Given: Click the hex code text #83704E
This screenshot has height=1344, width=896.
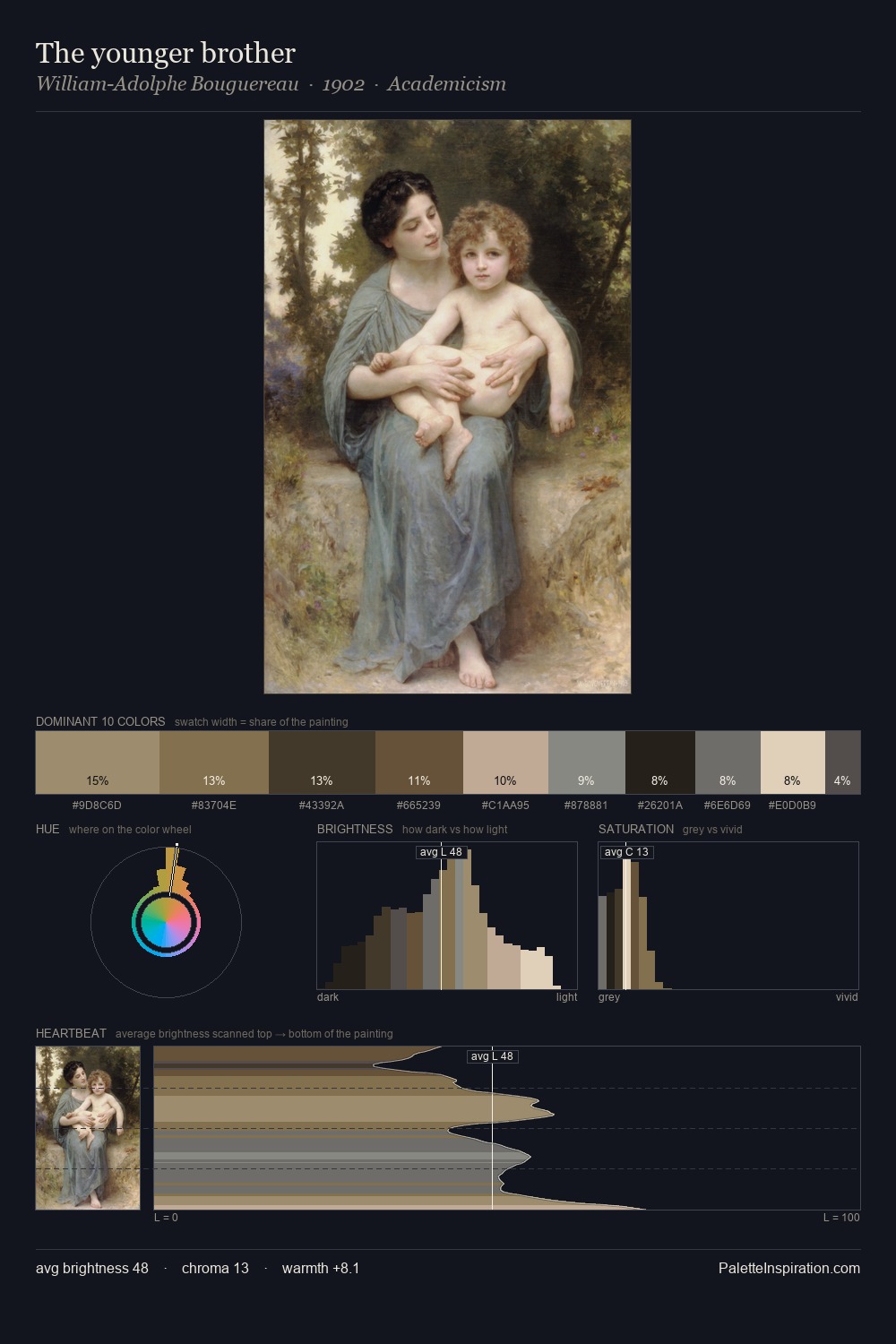Looking at the screenshot, I should point(214,806).
